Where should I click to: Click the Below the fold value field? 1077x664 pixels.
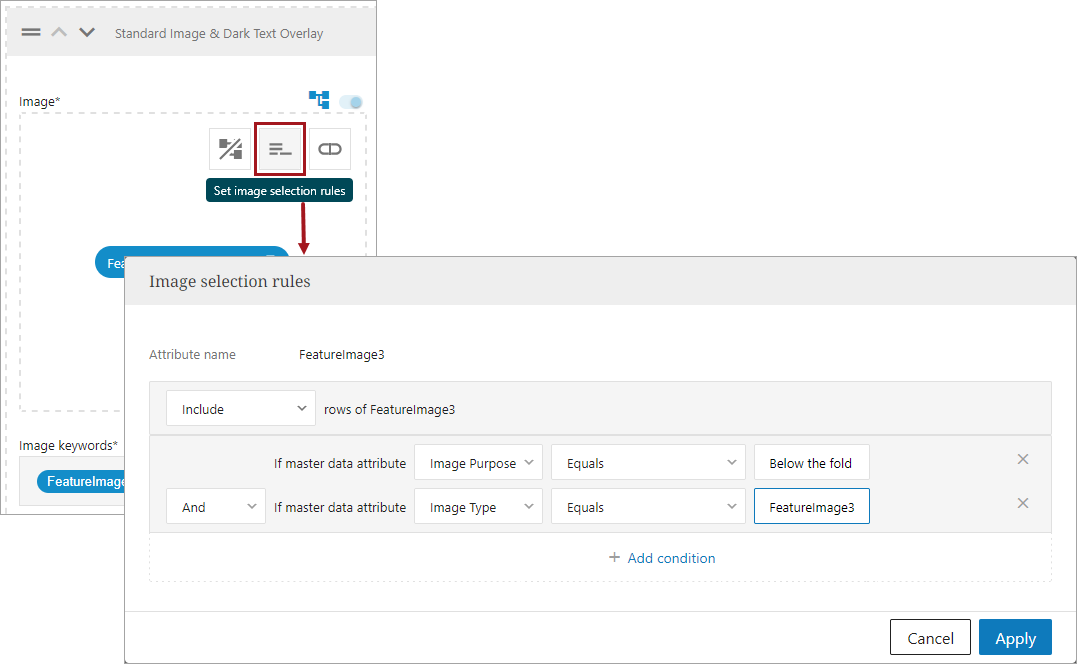click(x=811, y=463)
